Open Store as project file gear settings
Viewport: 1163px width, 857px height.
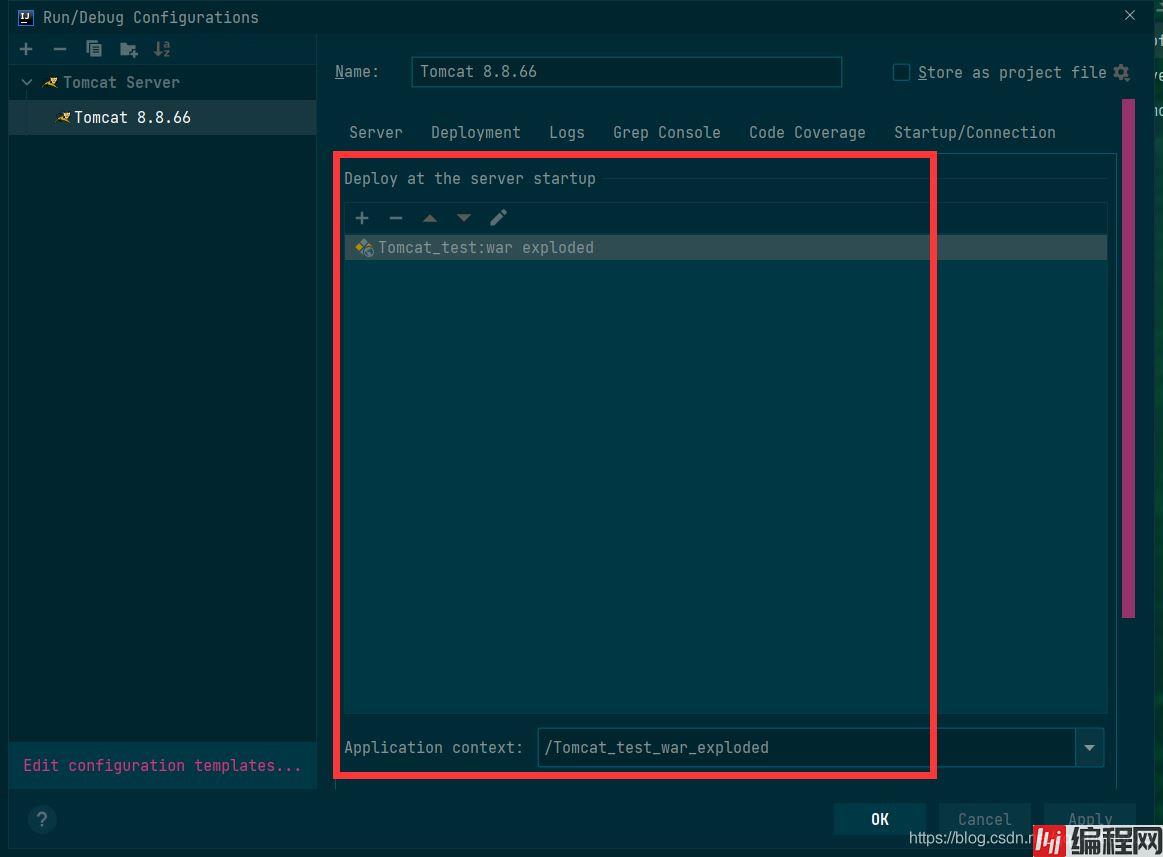pos(1121,72)
